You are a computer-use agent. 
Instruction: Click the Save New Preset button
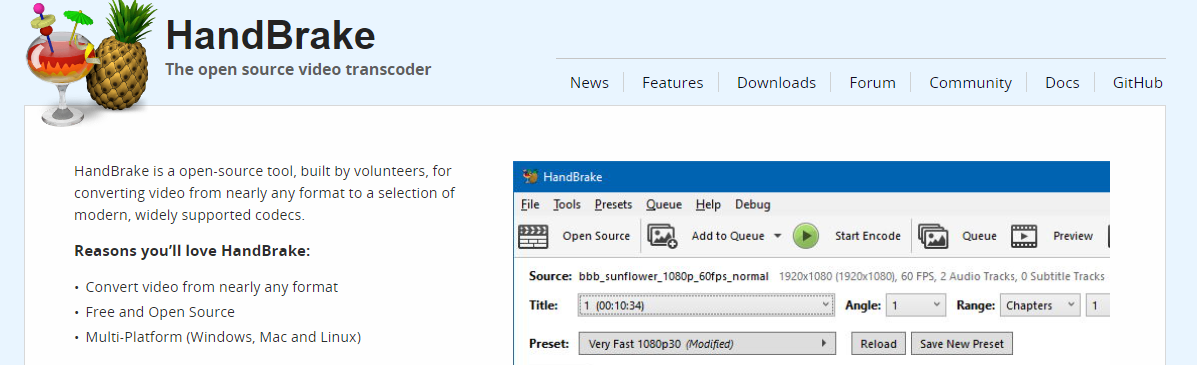tap(962, 344)
